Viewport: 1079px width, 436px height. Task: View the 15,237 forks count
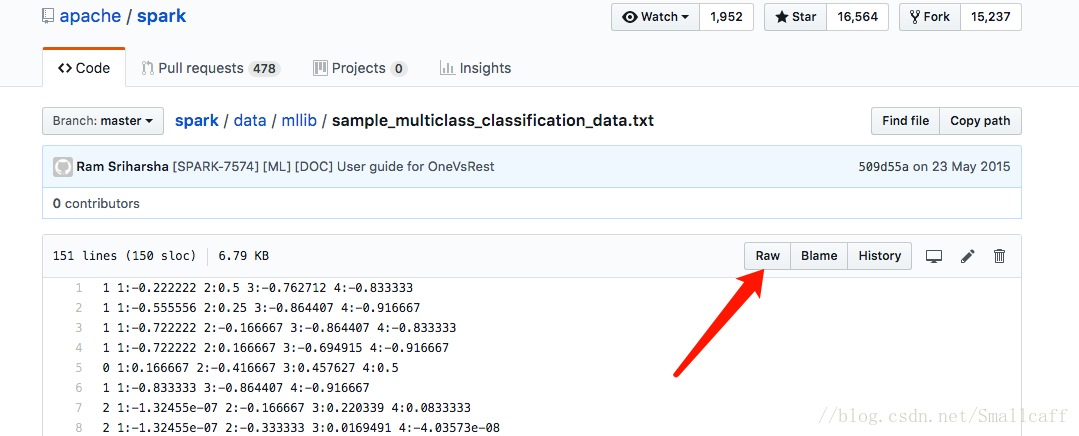point(991,17)
